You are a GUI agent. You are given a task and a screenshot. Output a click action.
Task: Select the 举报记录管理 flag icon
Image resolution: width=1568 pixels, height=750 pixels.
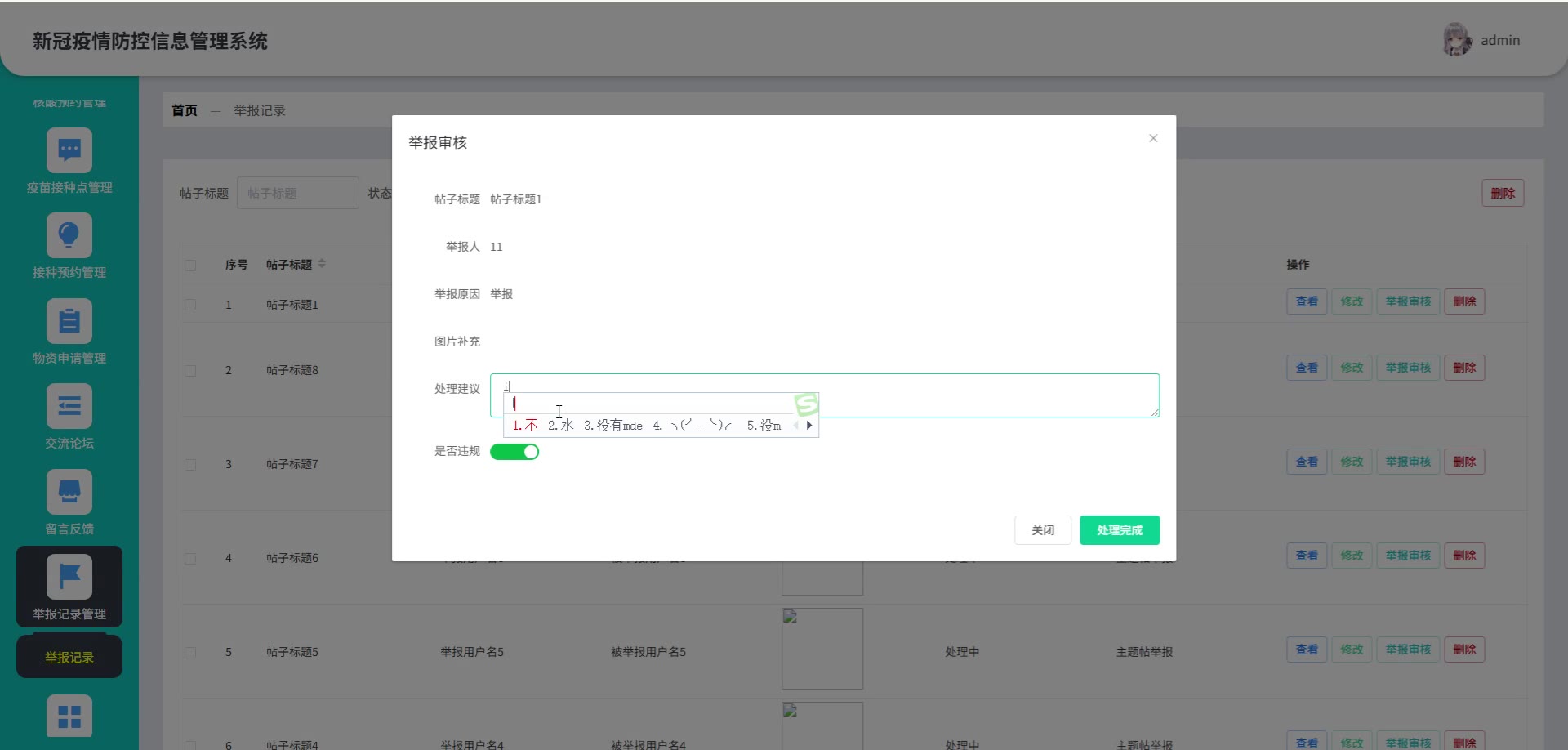69,577
